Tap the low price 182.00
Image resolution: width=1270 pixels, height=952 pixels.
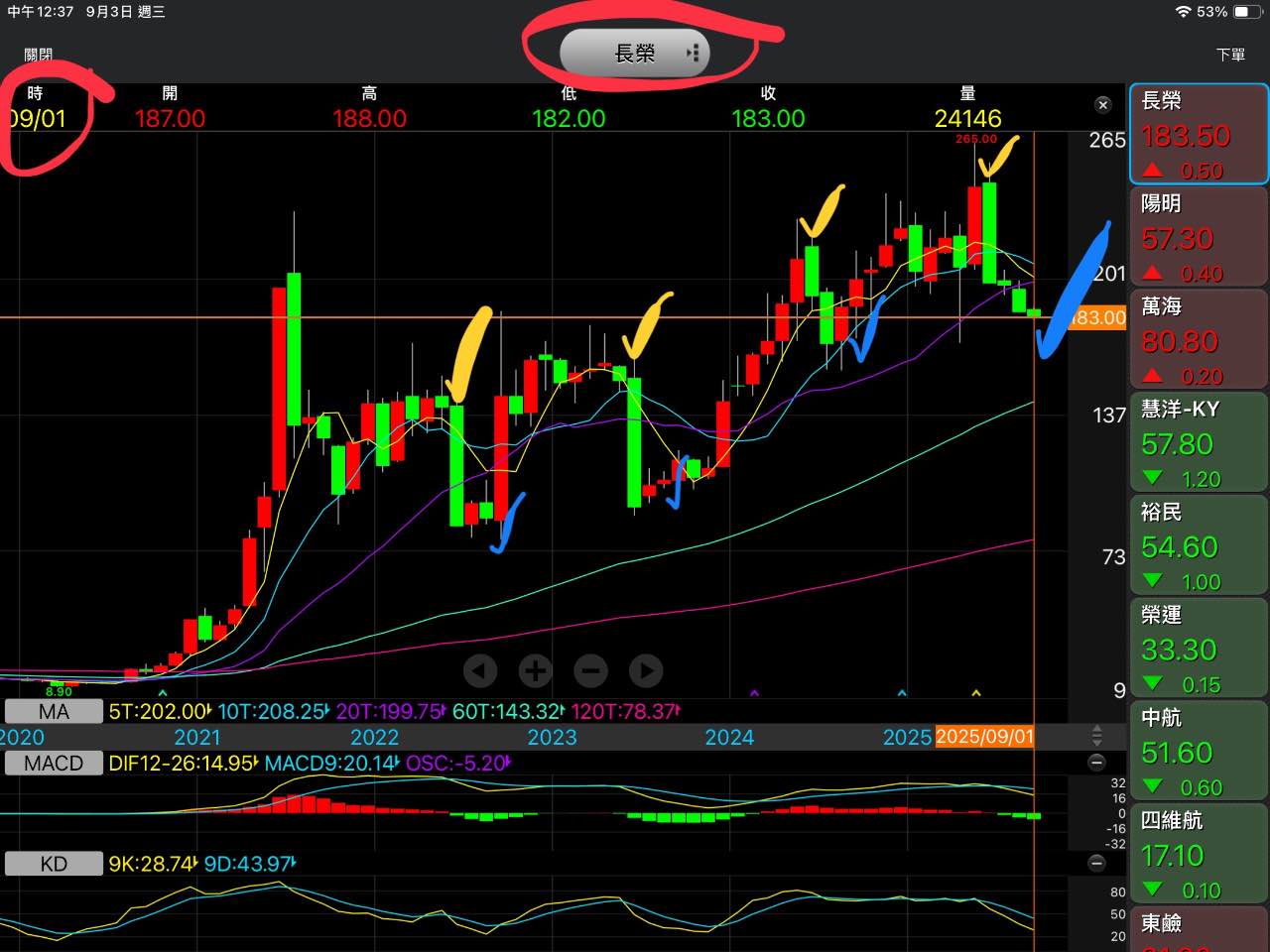tap(569, 118)
